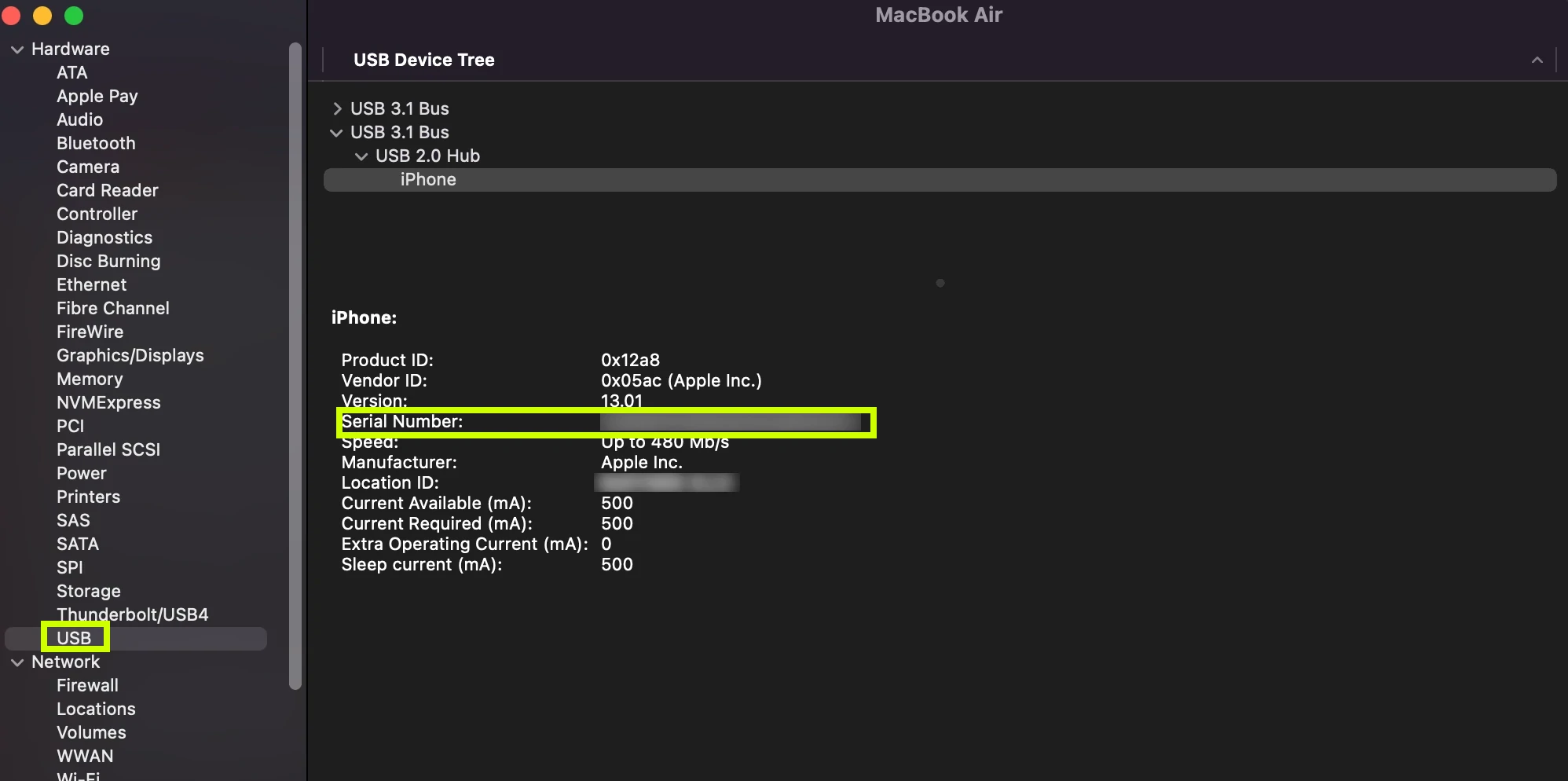
Task: Select Disc Burning entry
Action: 108,261
